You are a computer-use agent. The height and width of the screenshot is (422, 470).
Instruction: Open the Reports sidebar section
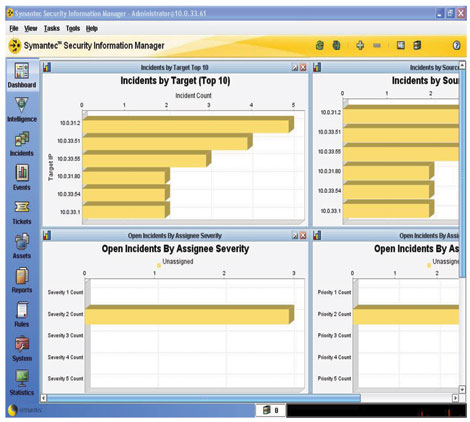22,281
